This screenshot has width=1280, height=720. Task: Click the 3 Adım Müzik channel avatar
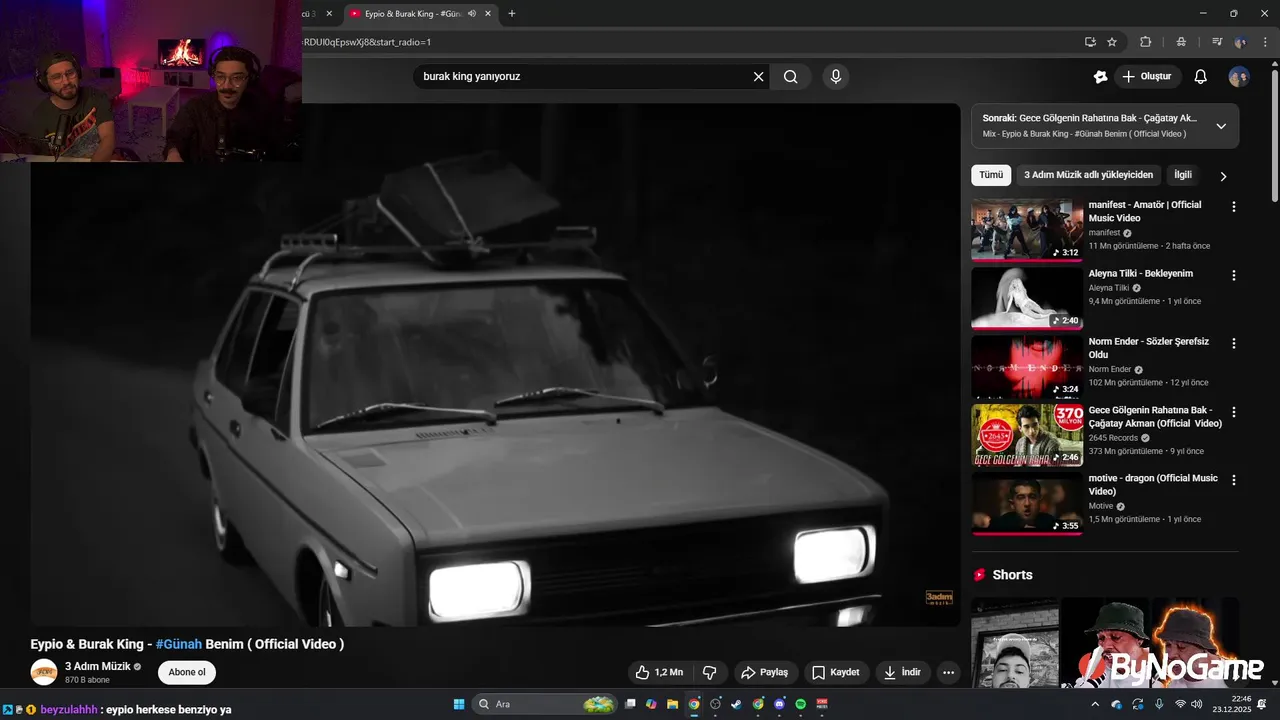44,672
